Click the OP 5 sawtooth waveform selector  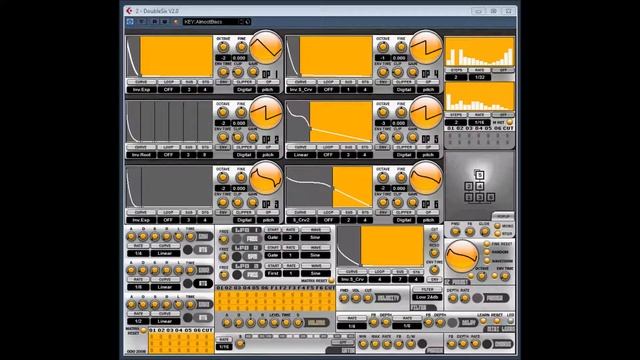[426, 113]
